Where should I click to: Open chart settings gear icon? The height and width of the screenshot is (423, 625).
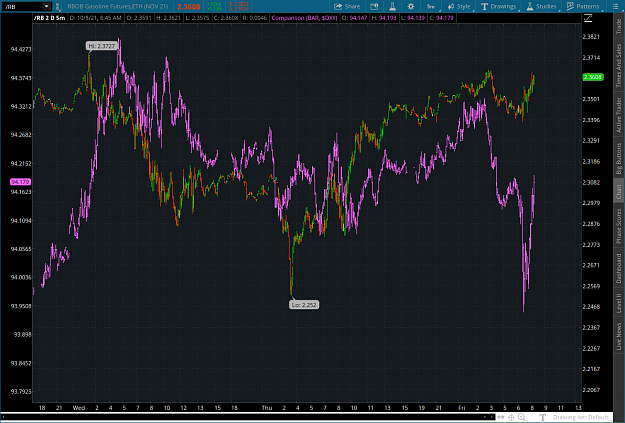411,6
